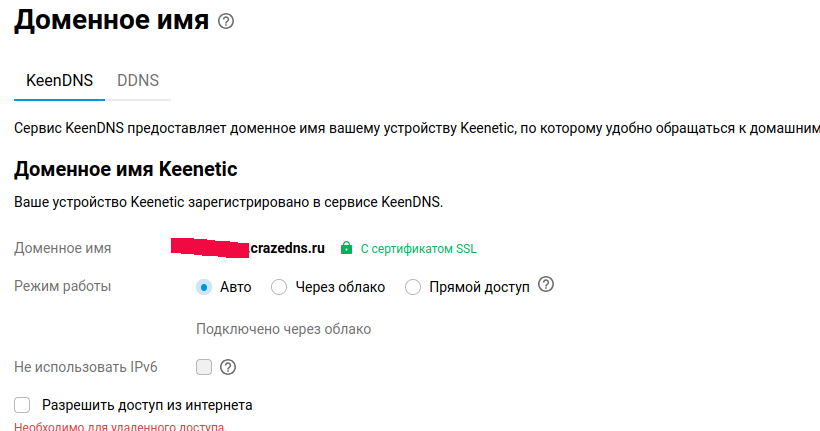Select the Прямой доступ radio button
The image size is (820, 431).
click(x=413, y=287)
